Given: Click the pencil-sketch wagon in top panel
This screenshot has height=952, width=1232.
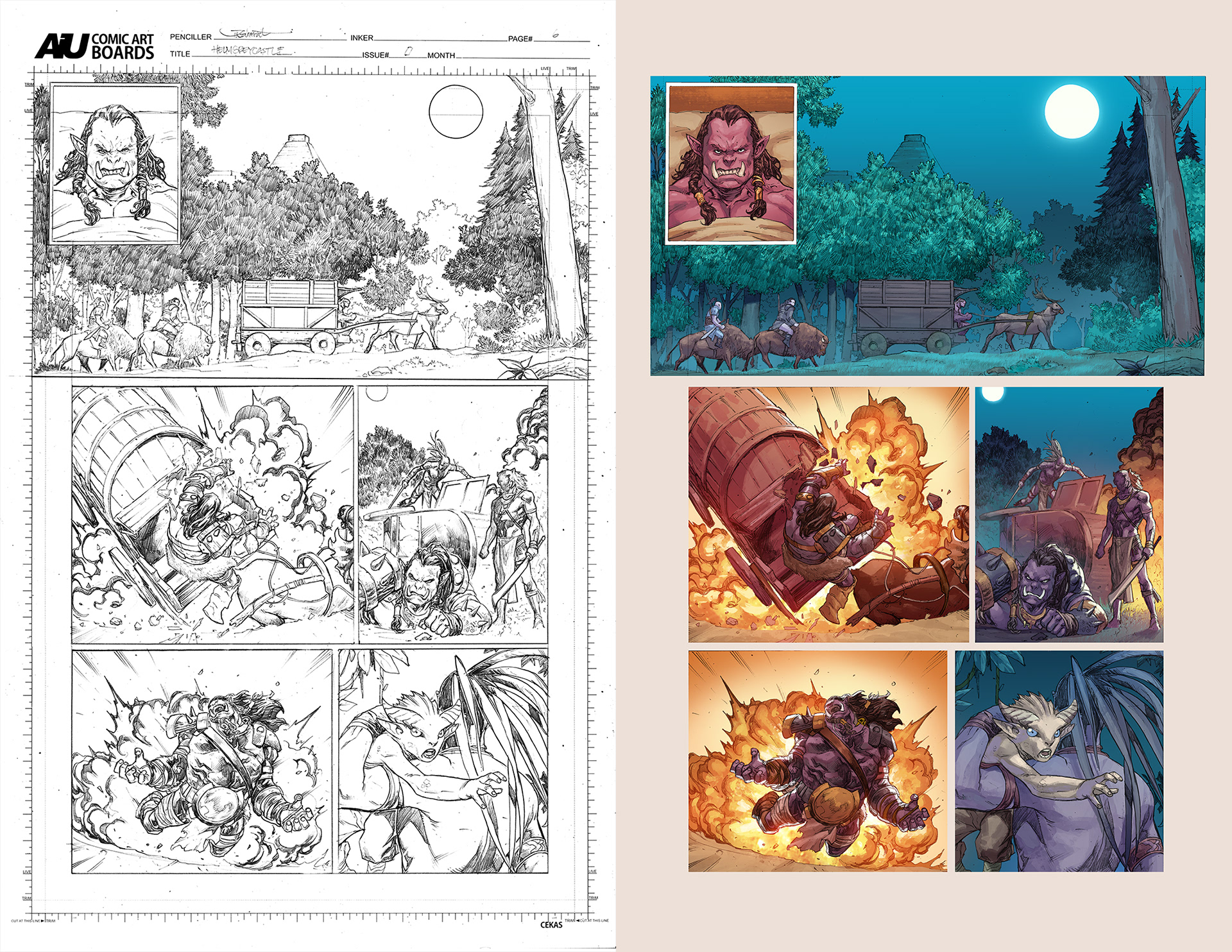Looking at the screenshot, I should click(x=289, y=314).
